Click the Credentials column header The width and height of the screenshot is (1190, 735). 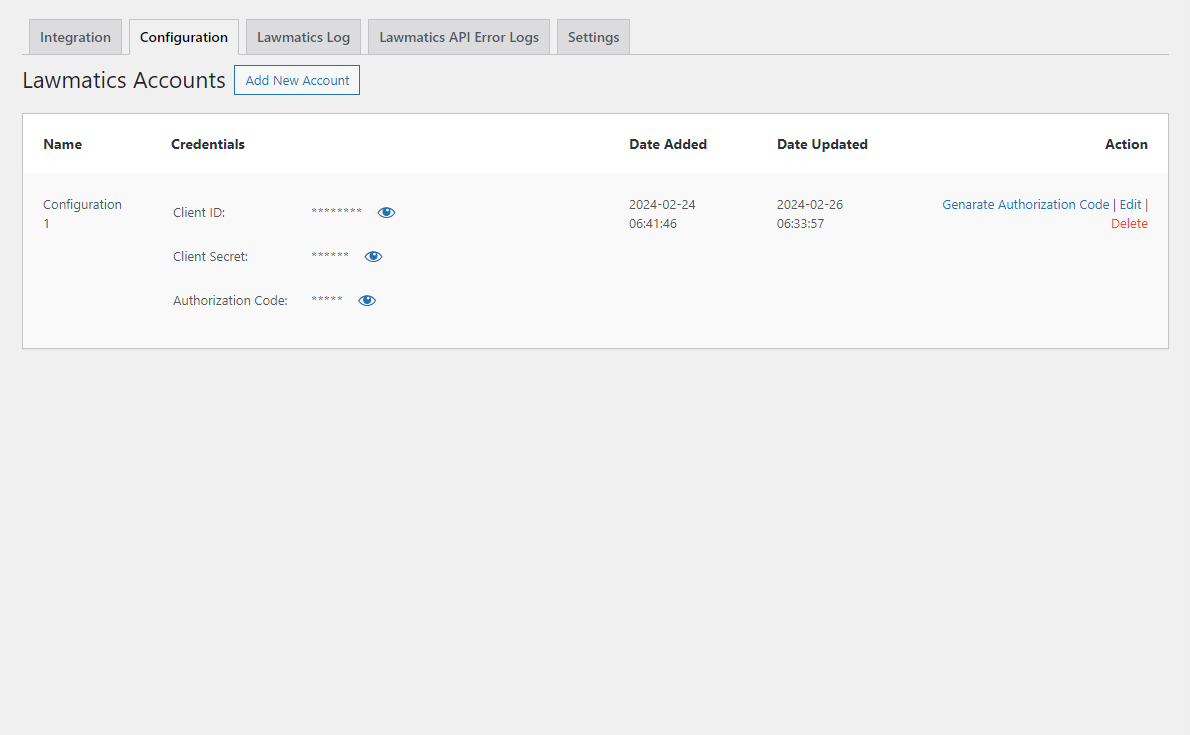click(x=208, y=144)
